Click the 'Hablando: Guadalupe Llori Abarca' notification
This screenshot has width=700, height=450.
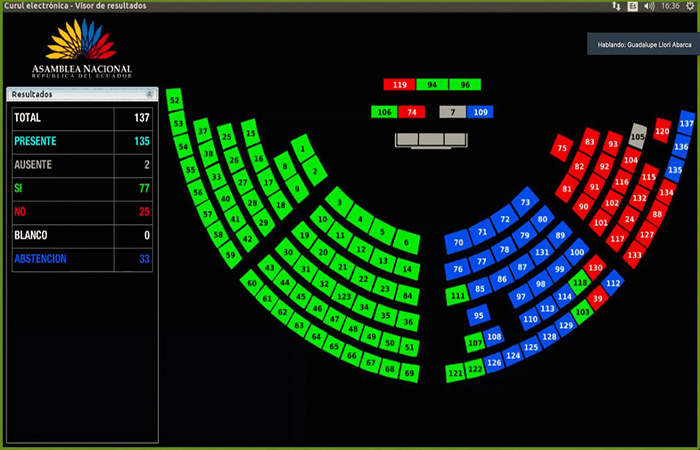(643, 44)
